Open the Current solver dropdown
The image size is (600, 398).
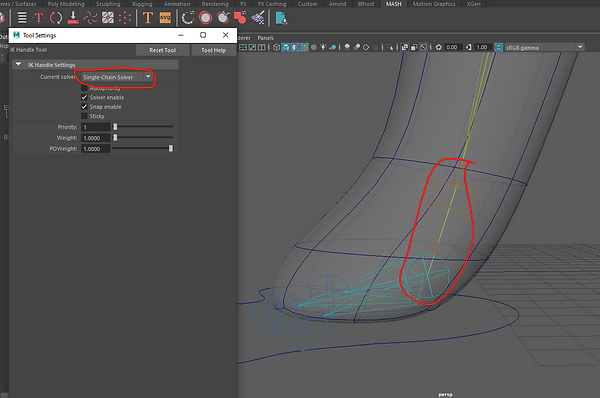117,77
